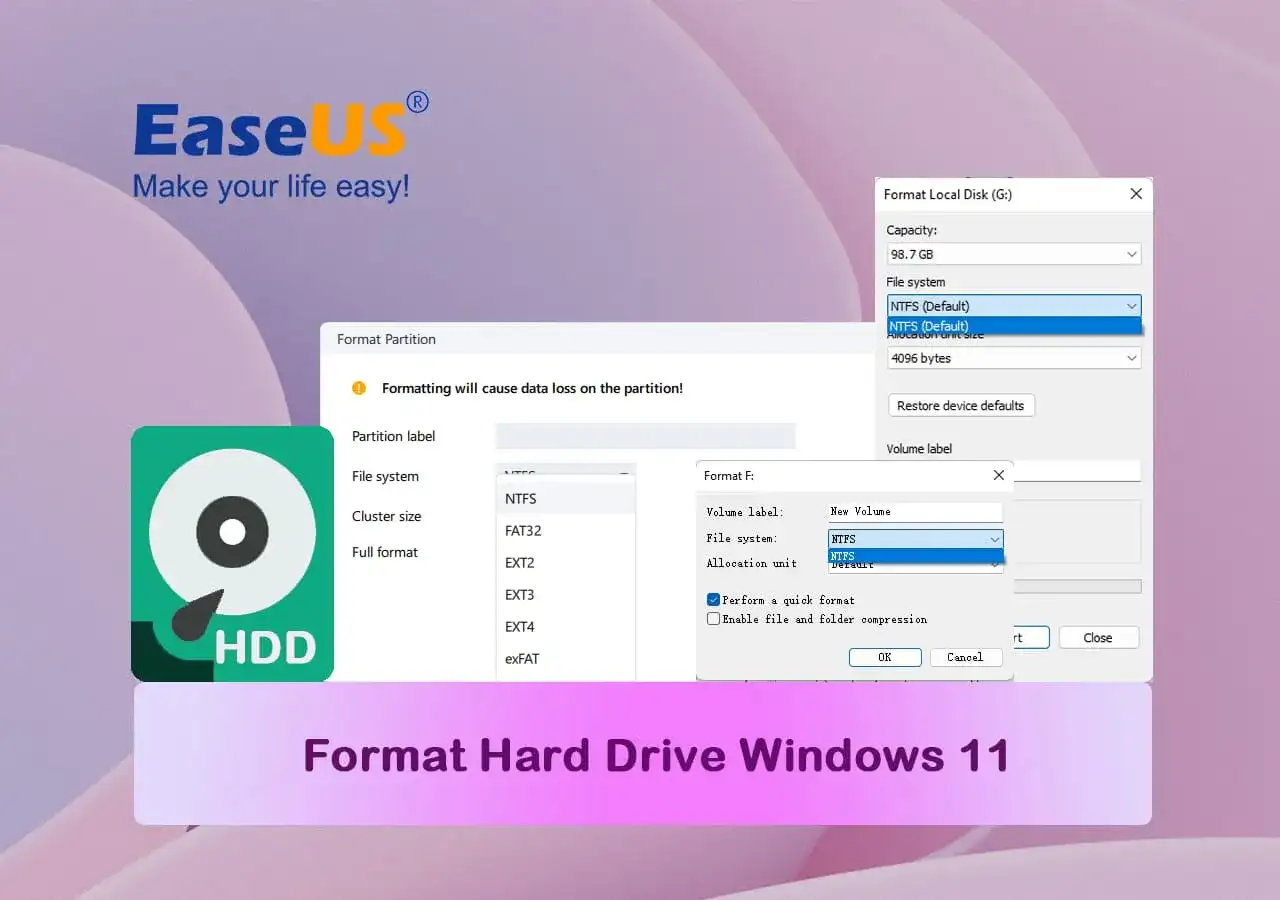The image size is (1280, 900).
Task: Select EXT3 file system option
Action: (566, 594)
